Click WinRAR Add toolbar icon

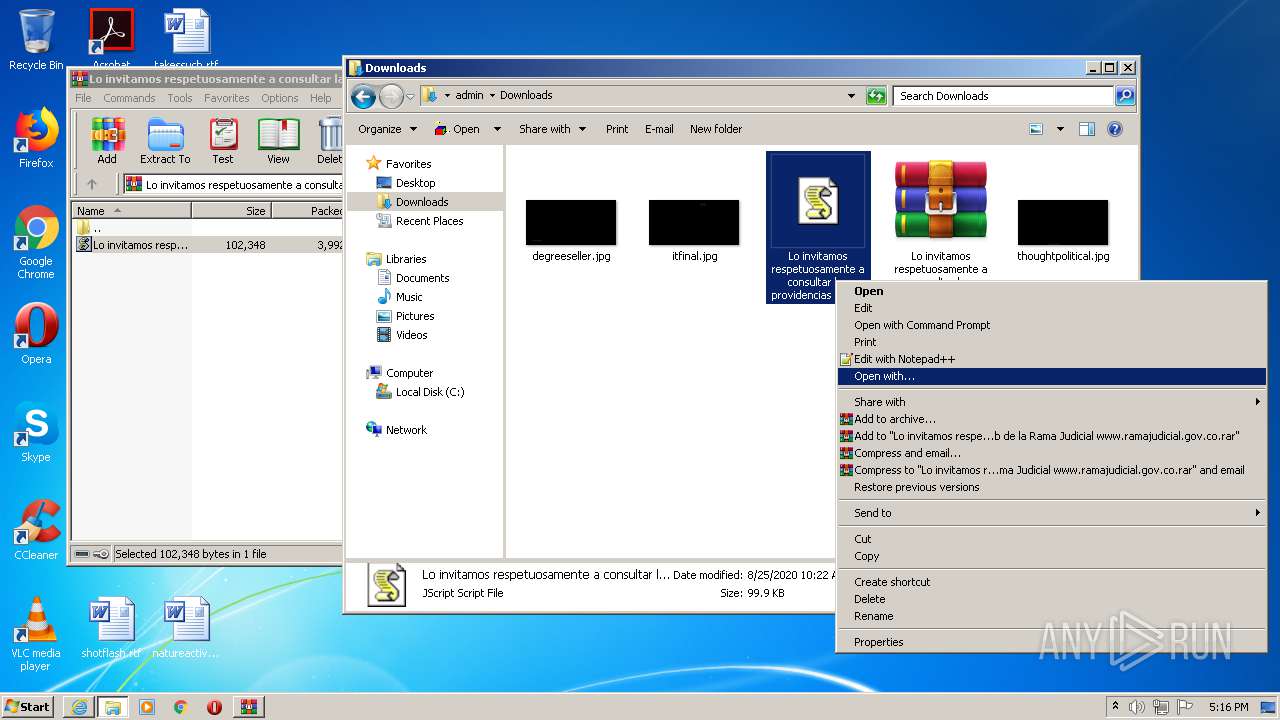[107, 141]
